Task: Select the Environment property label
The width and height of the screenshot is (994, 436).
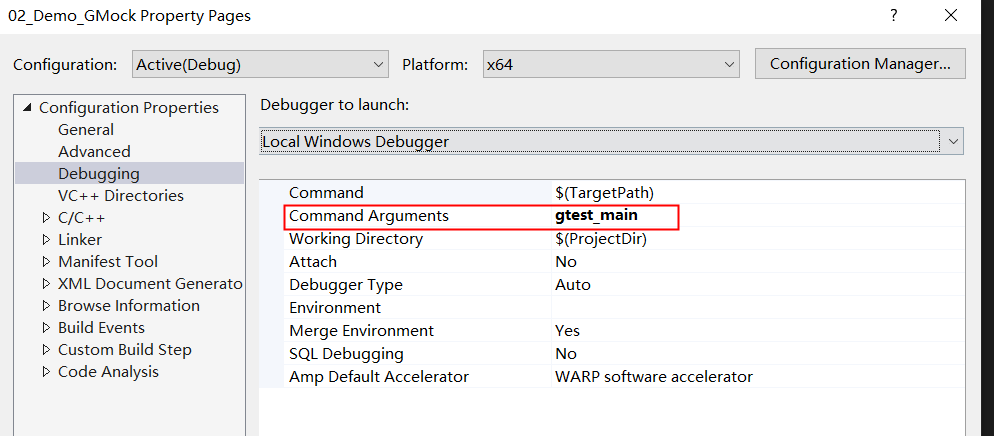Action: point(335,308)
